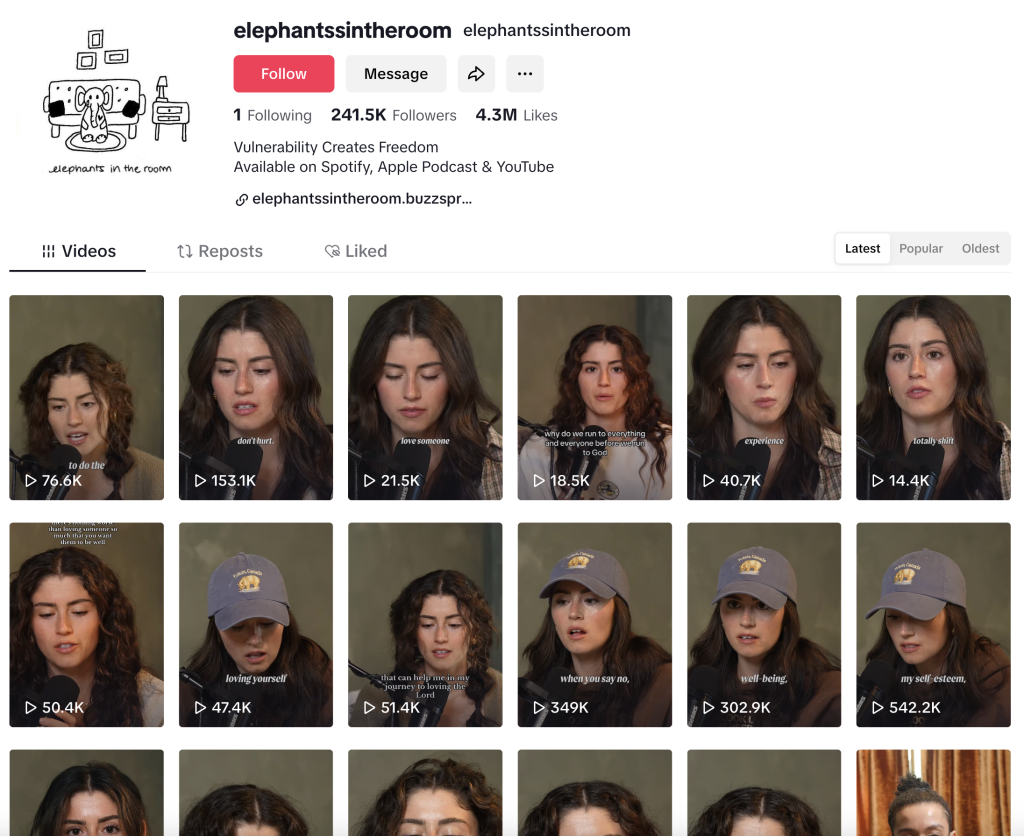Sort videos by Oldest
Image resolution: width=1024 pixels, height=836 pixels.
pyautogui.click(x=980, y=249)
